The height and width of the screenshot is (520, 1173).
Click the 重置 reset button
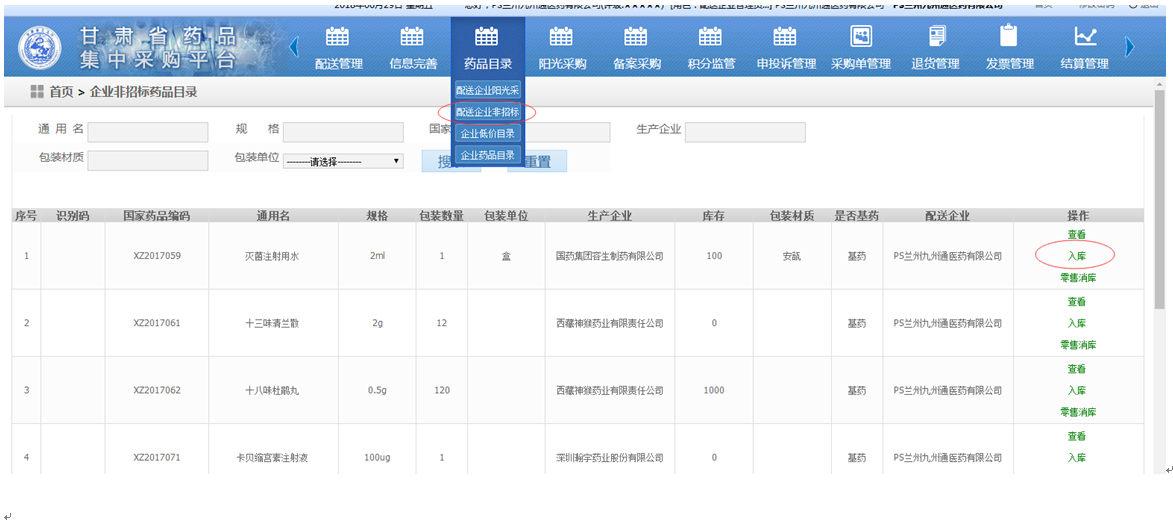click(537, 162)
